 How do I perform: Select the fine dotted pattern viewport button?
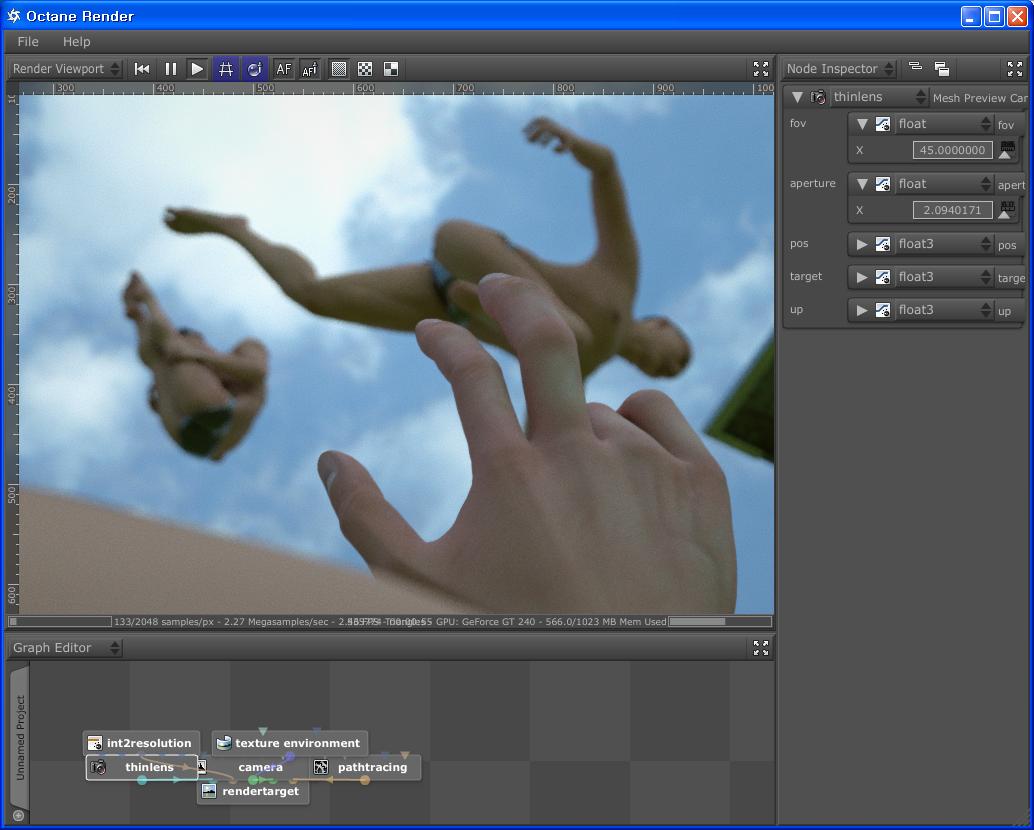339,69
